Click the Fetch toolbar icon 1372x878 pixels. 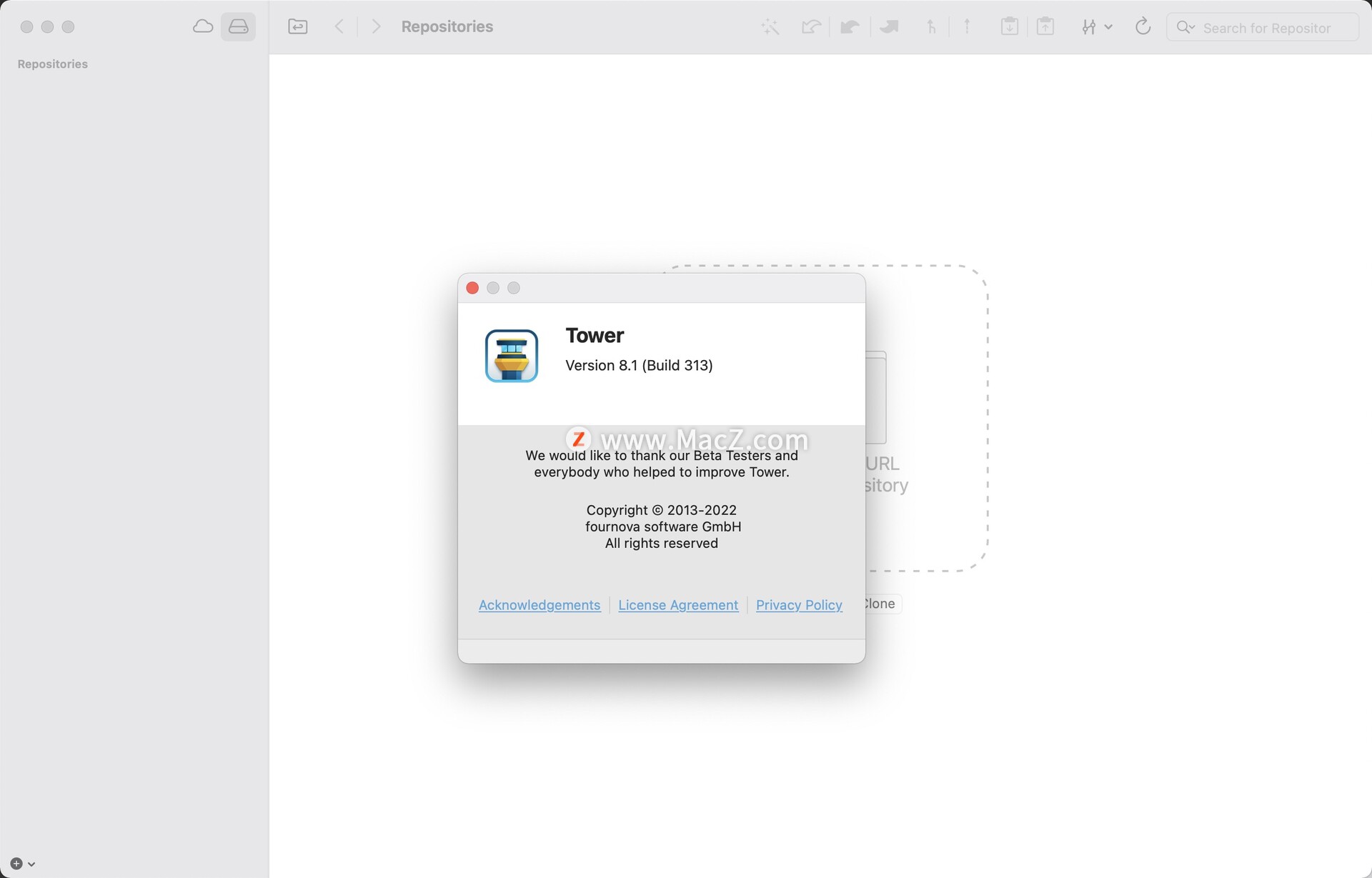(810, 27)
